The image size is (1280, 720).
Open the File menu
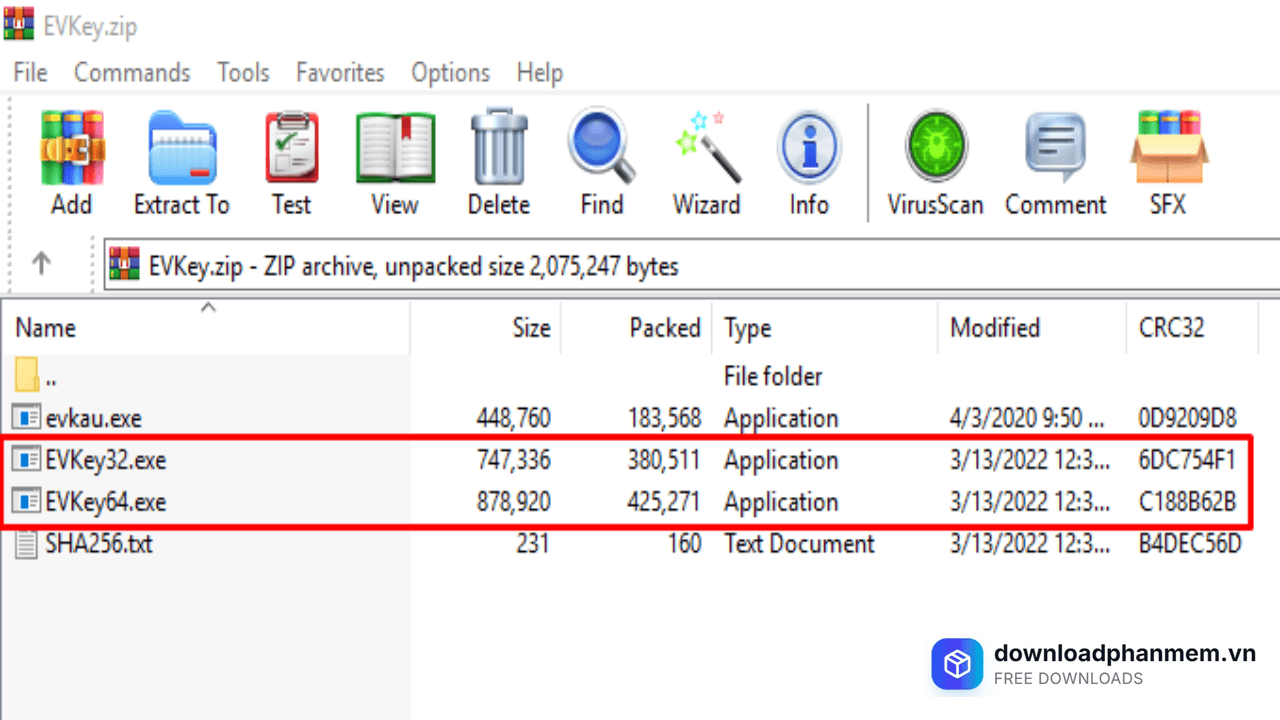[30, 73]
